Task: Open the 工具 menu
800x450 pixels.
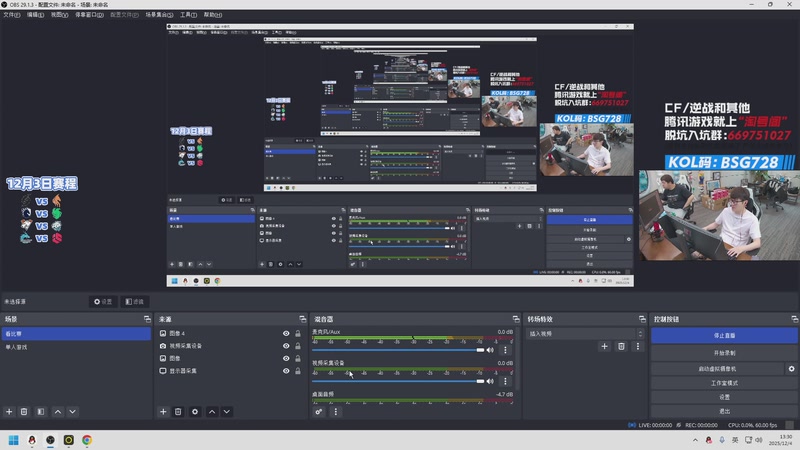Action: click(x=188, y=15)
